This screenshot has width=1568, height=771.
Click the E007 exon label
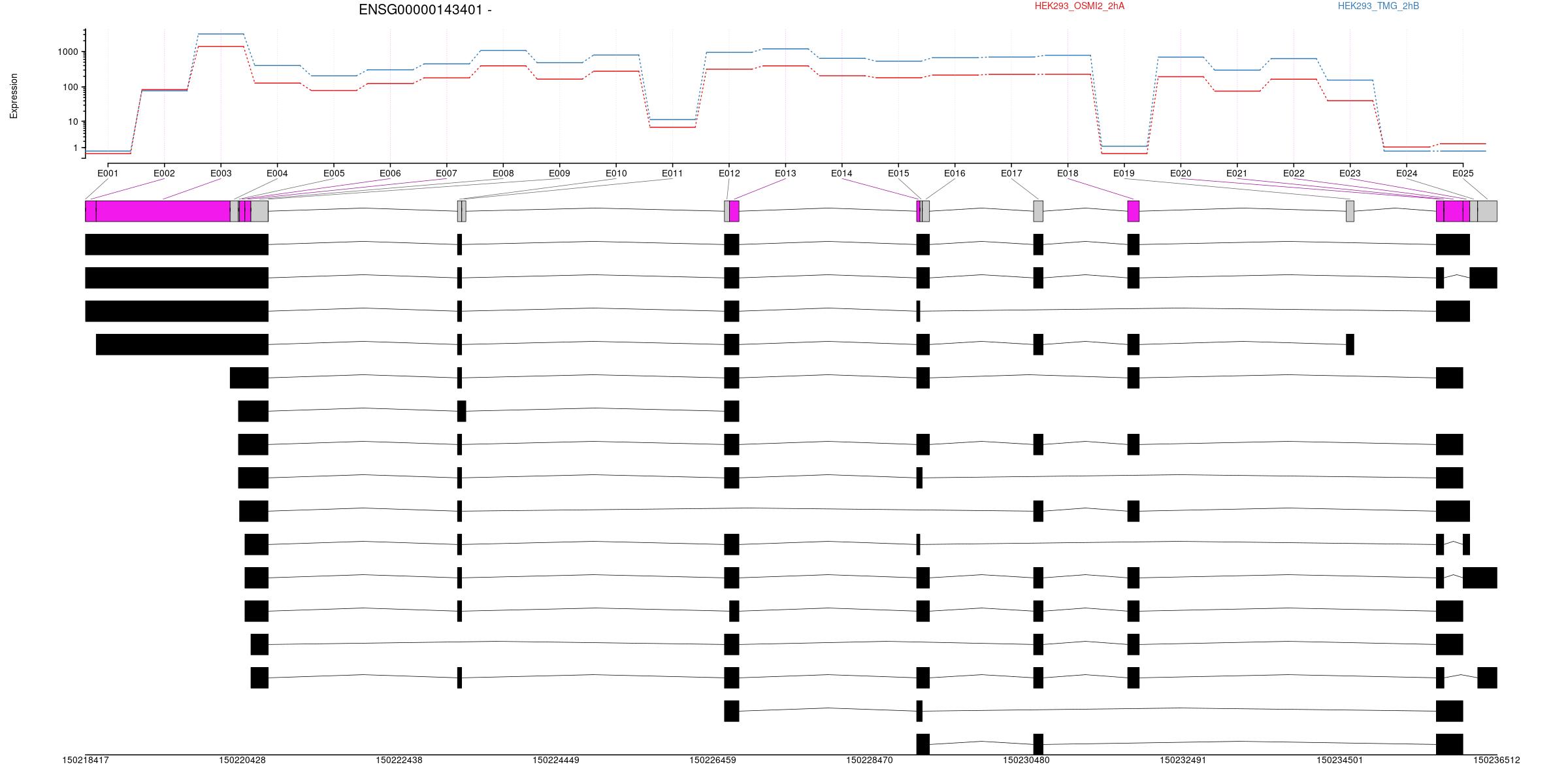(x=446, y=174)
